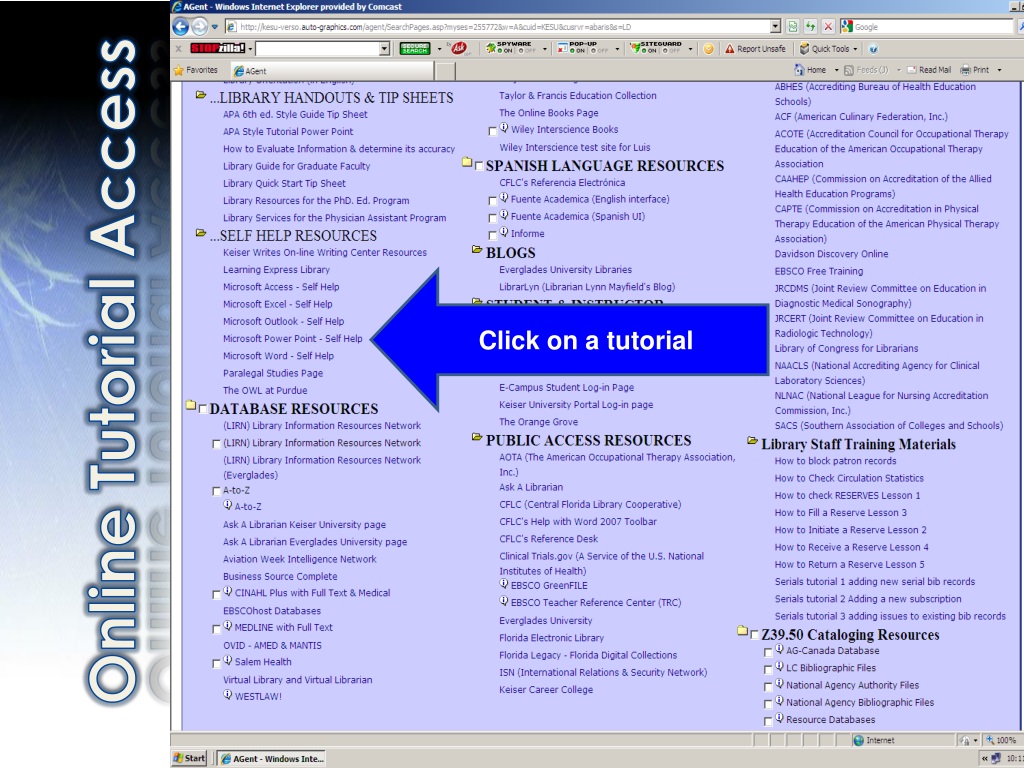Check the Salem Health checkbox
Screen dimensions: 1024x768
click(x=217, y=664)
